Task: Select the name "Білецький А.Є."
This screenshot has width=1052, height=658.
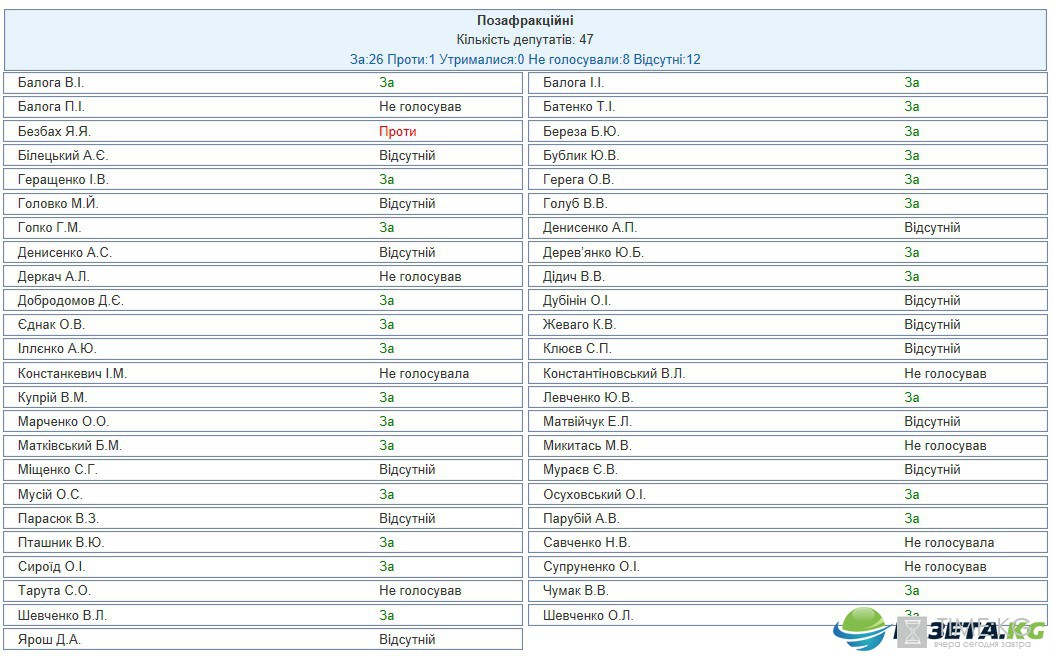Action: (63, 156)
